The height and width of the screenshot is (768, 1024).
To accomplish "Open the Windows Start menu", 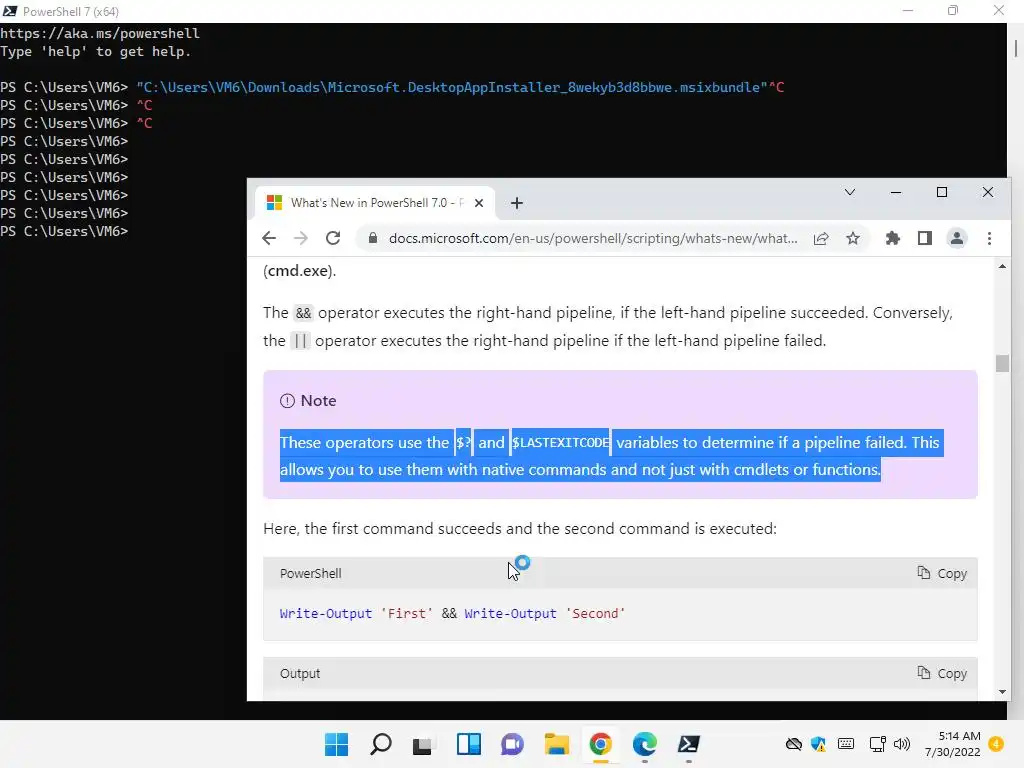I will (336, 744).
